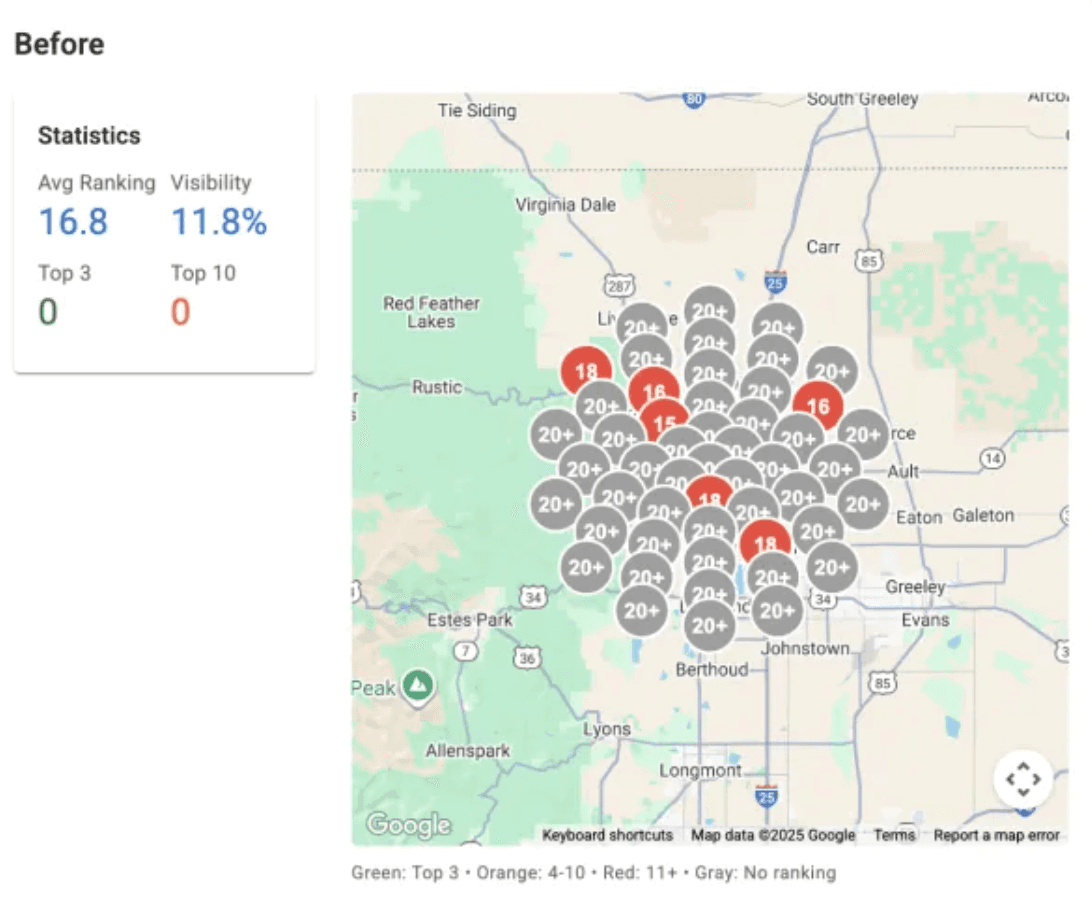Click the red 15 ranking marker

coord(663,423)
